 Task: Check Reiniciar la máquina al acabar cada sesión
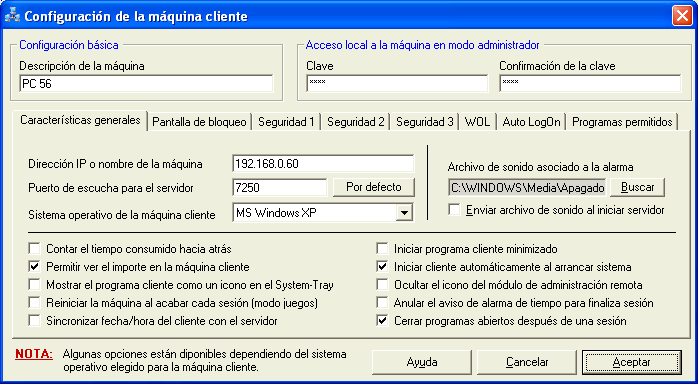click(x=34, y=303)
